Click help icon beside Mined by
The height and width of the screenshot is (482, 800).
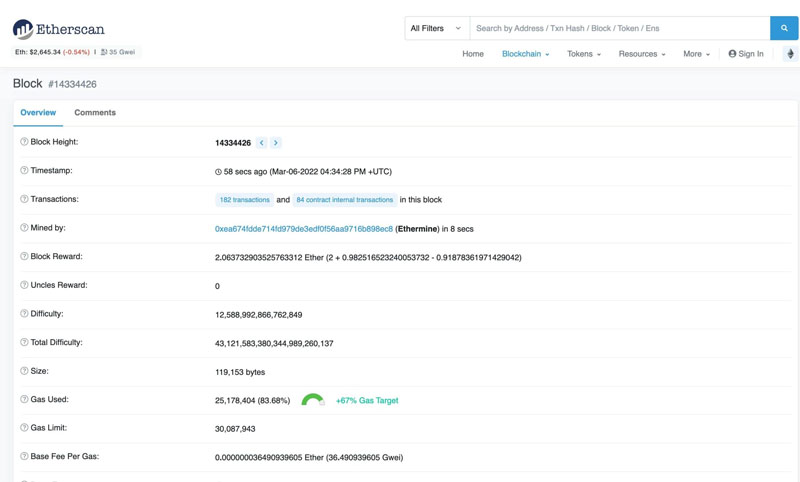pos(24,227)
